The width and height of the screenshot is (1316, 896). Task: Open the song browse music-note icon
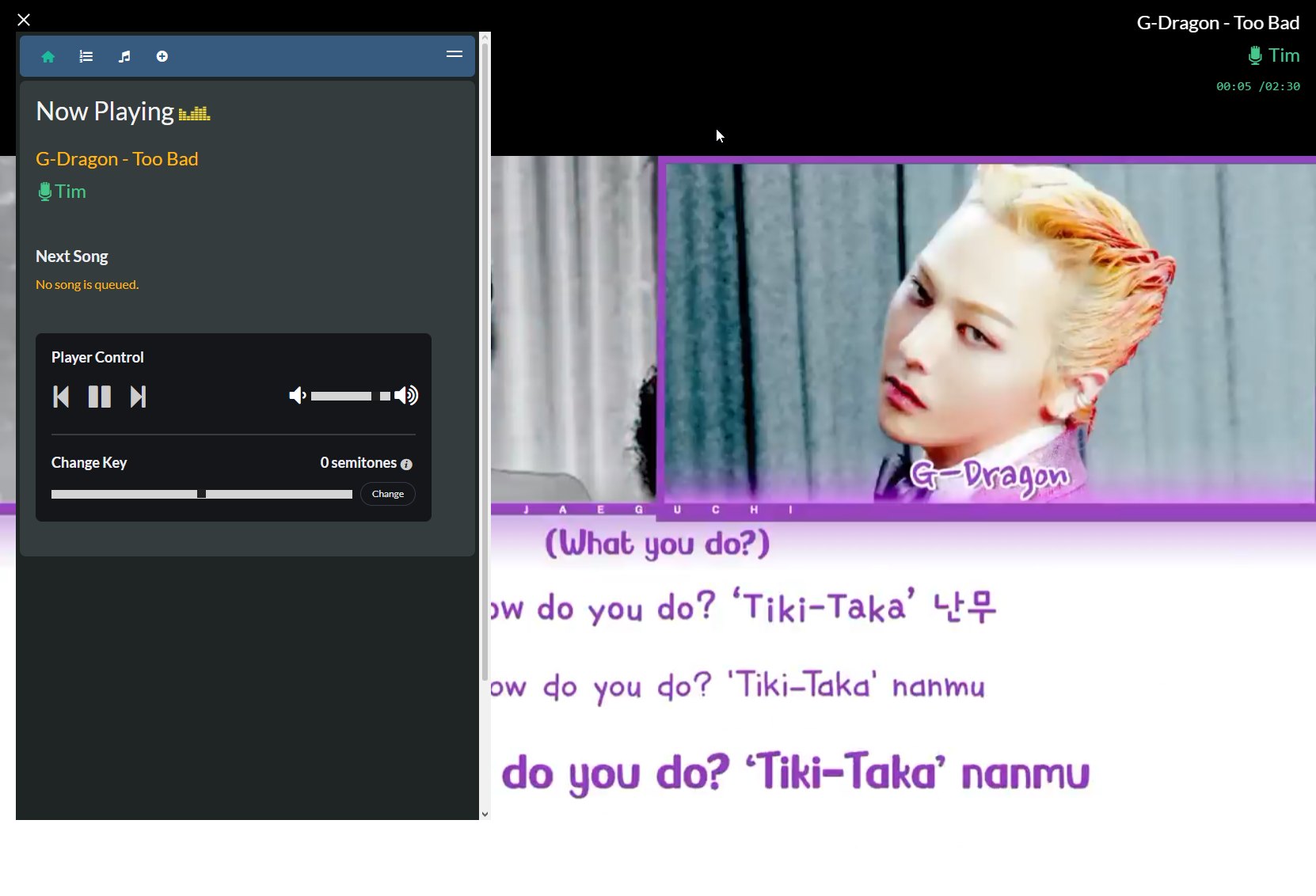click(x=124, y=56)
